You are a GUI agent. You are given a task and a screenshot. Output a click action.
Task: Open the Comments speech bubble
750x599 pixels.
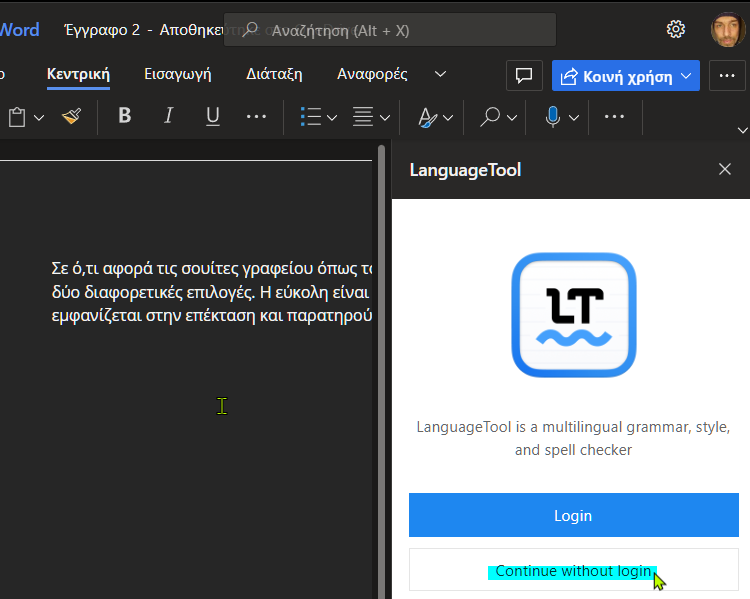pyautogui.click(x=524, y=76)
